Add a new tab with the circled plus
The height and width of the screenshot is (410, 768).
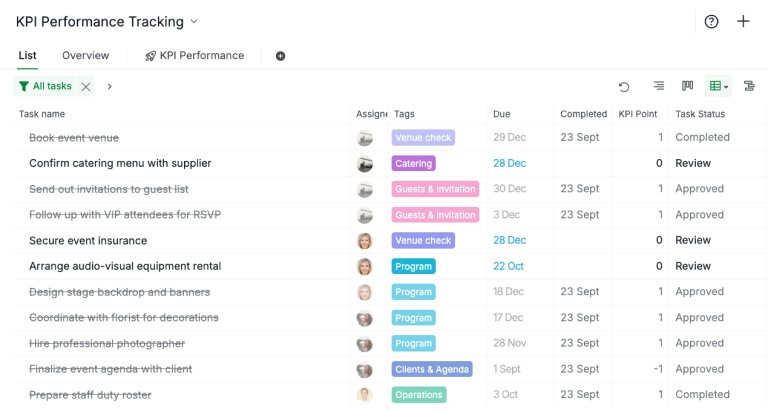coord(280,56)
